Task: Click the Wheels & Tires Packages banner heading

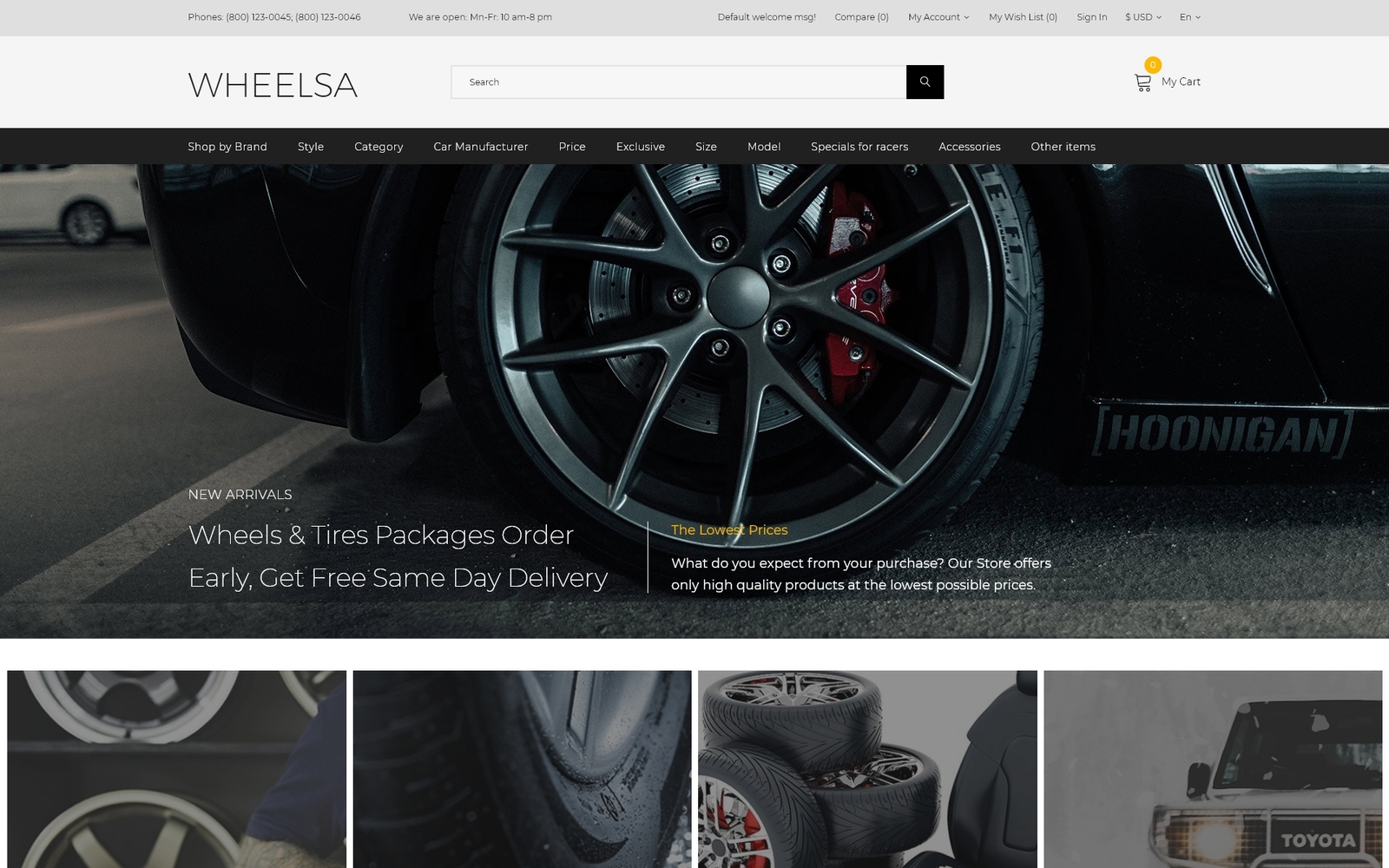Action: click(398, 556)
